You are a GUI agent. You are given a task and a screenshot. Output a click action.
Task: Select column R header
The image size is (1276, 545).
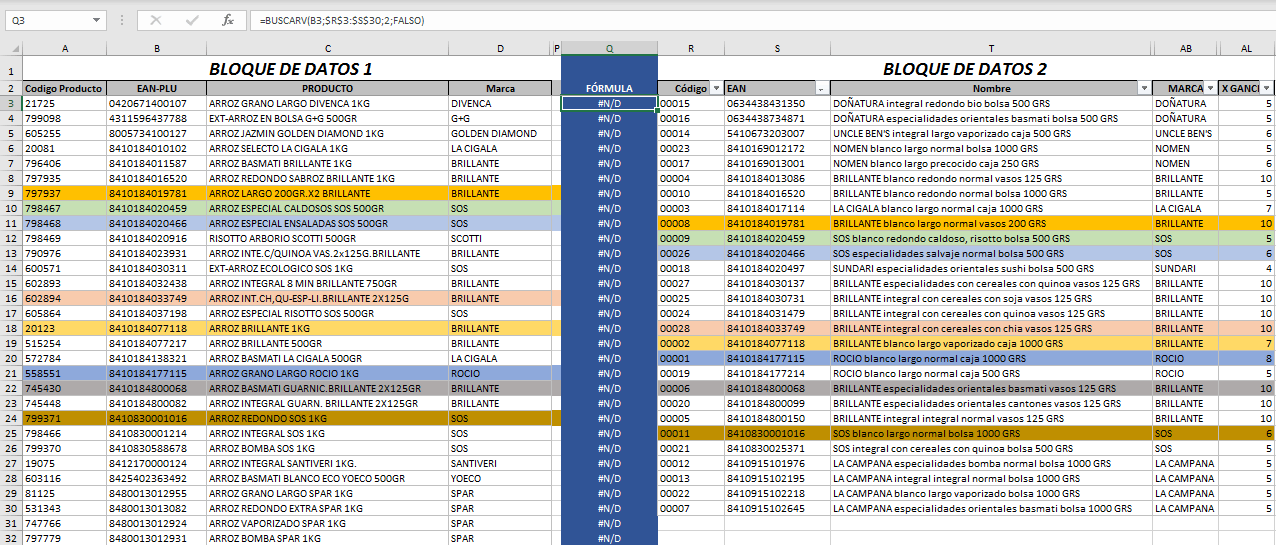click(691, 48)
